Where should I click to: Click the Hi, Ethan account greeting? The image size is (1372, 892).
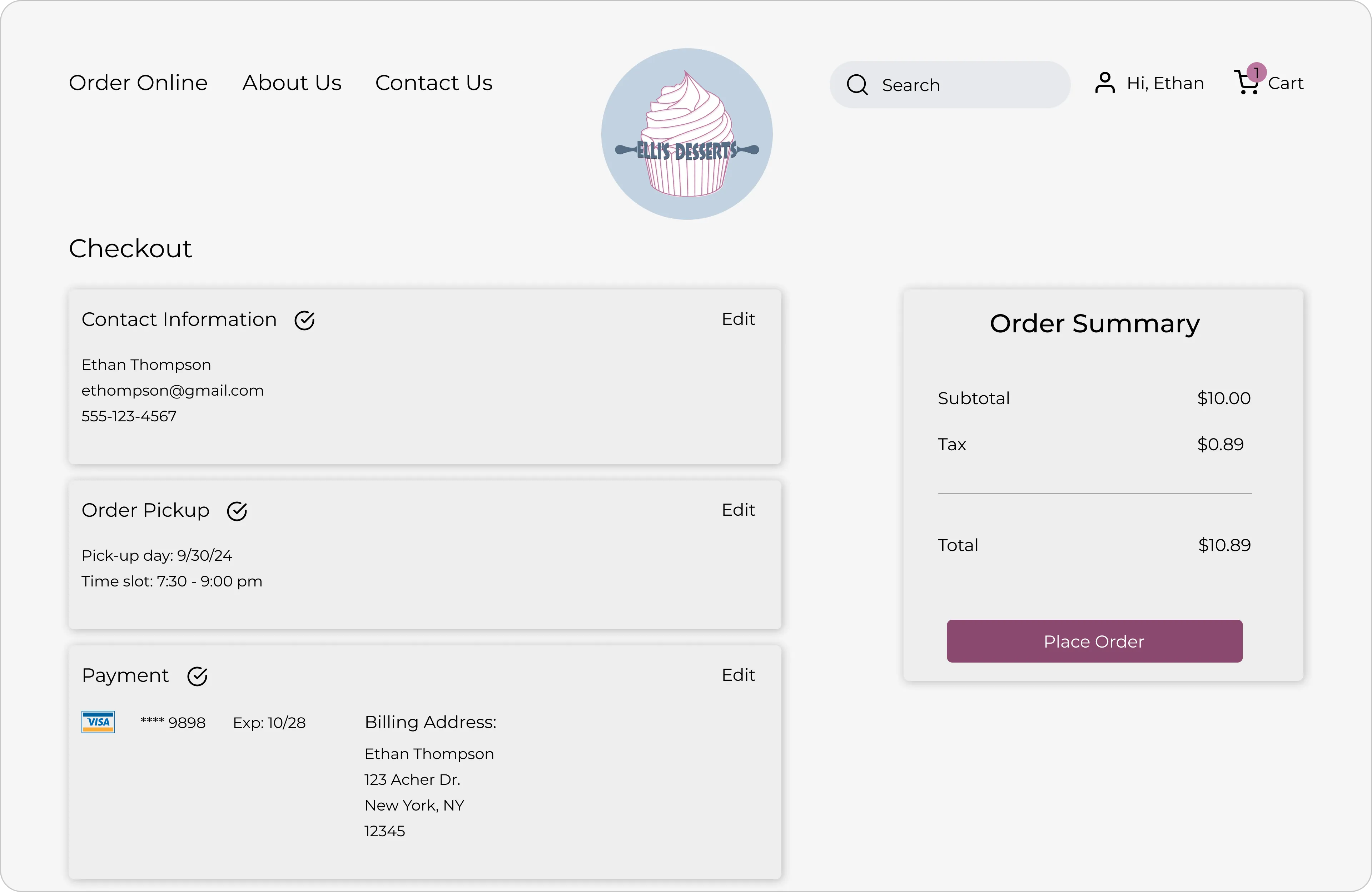1165,83
